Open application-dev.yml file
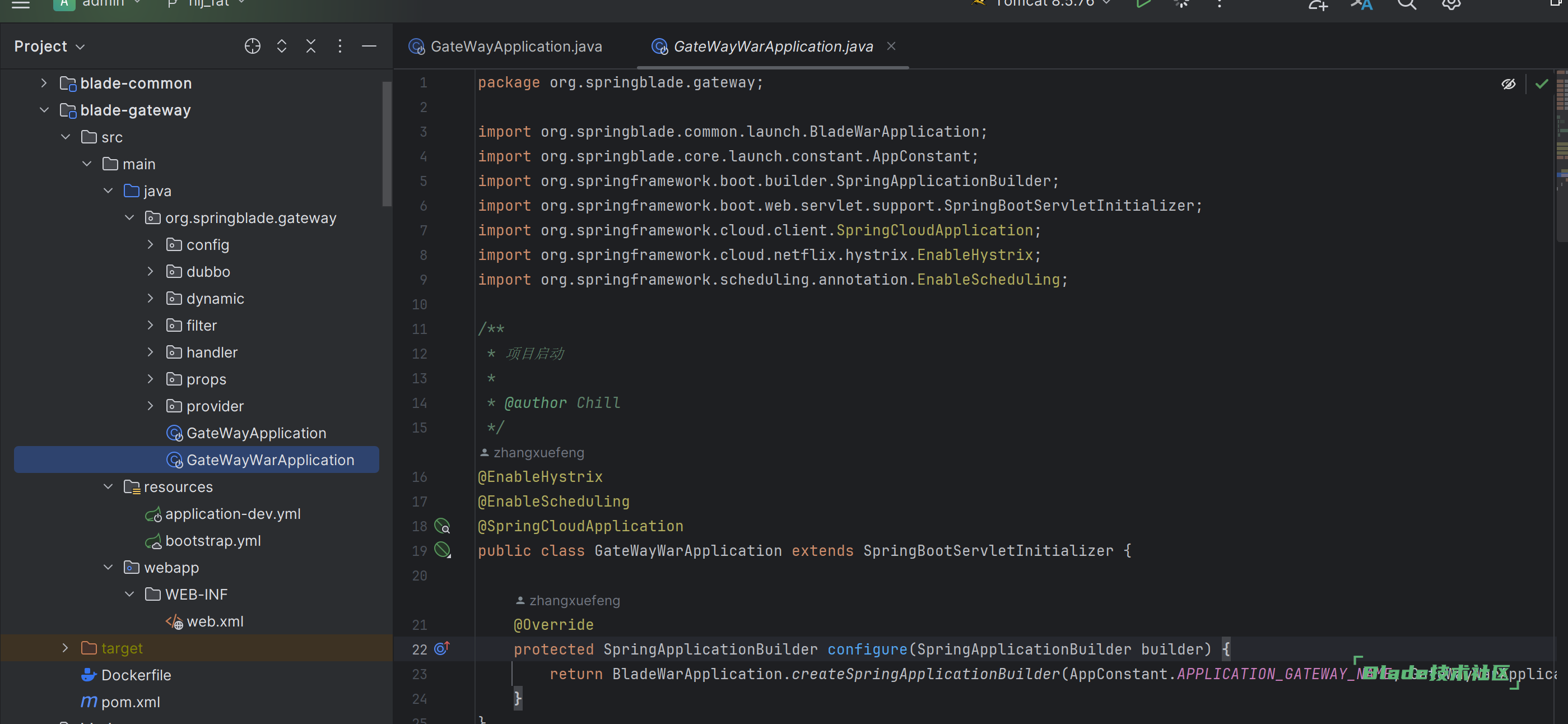Image resolution: width=1568 pixels, height=724 pixels. click(x=223, y=514)
